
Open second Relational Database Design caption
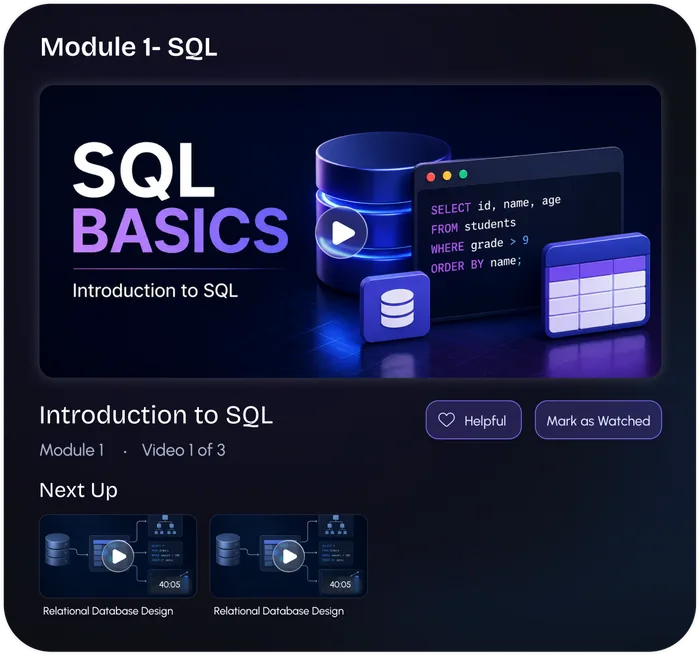(279, 611)
